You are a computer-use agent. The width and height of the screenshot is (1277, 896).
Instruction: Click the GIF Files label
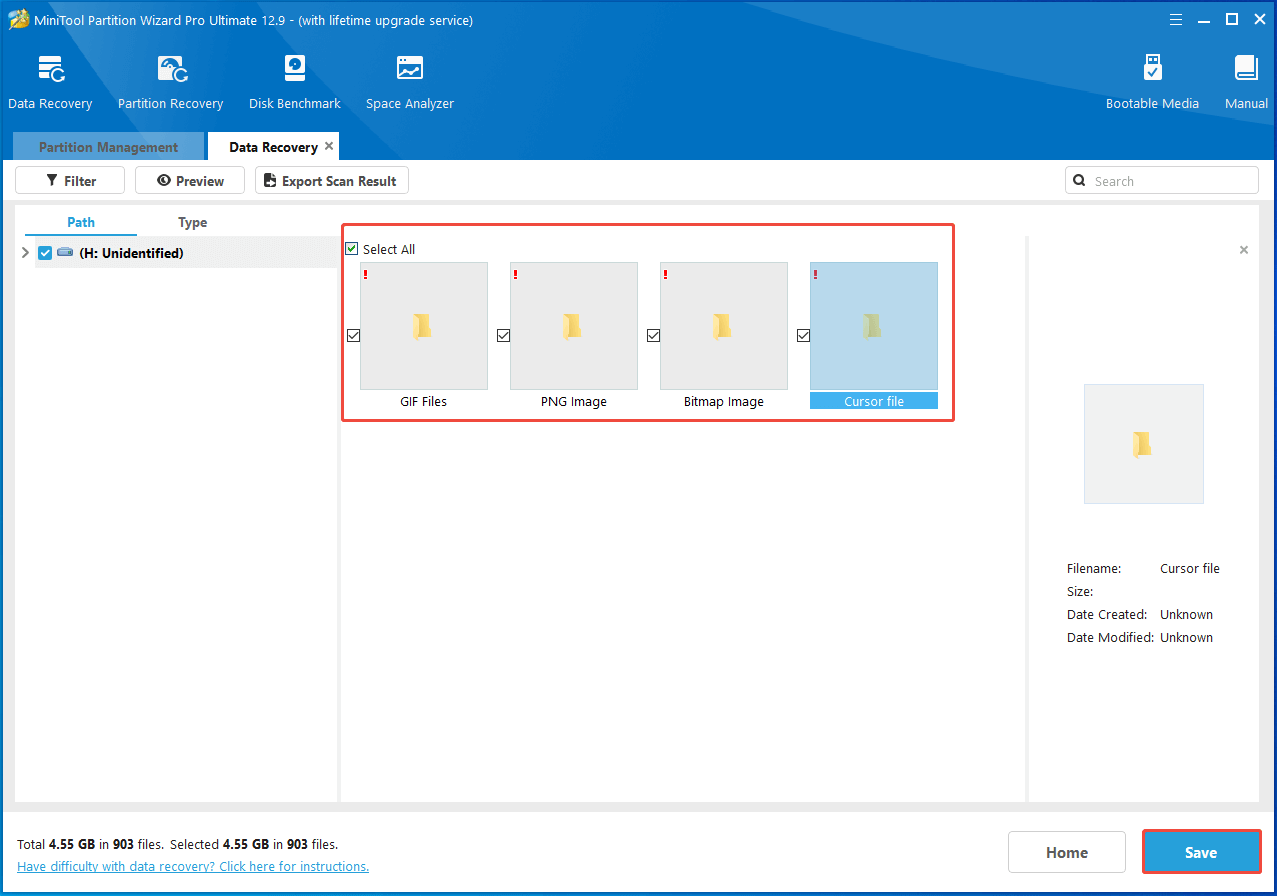[424, 401]
